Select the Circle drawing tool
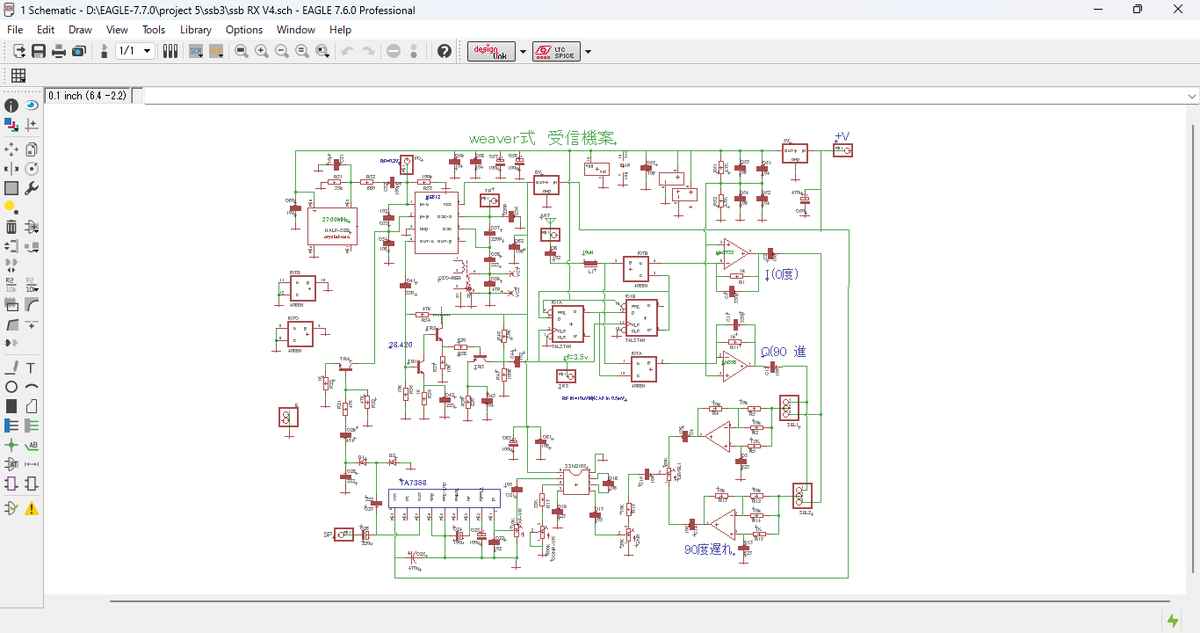The height and width of the screenshot is (633, 1200). tap(11, 387)
